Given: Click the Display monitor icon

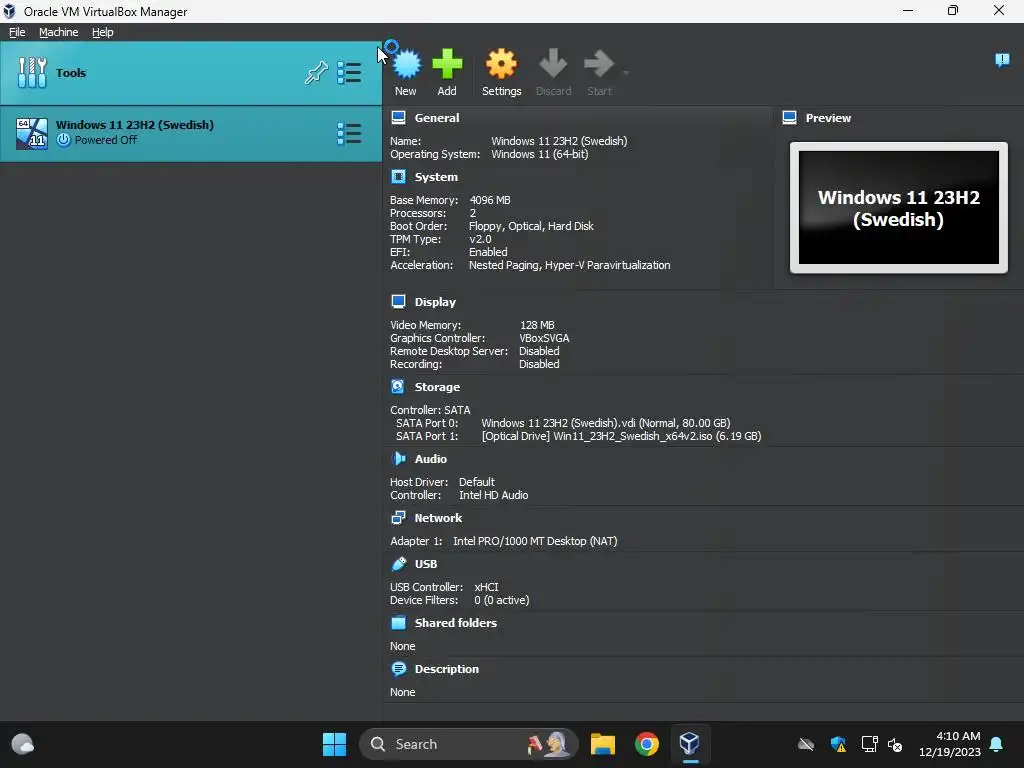Looking at the screenshot, I should click(398, 301).
